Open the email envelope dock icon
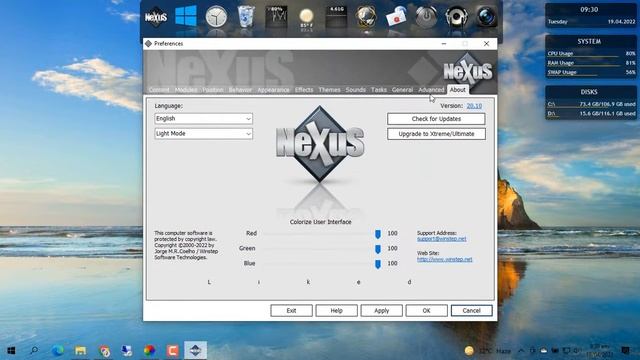 tap(396, 17)
